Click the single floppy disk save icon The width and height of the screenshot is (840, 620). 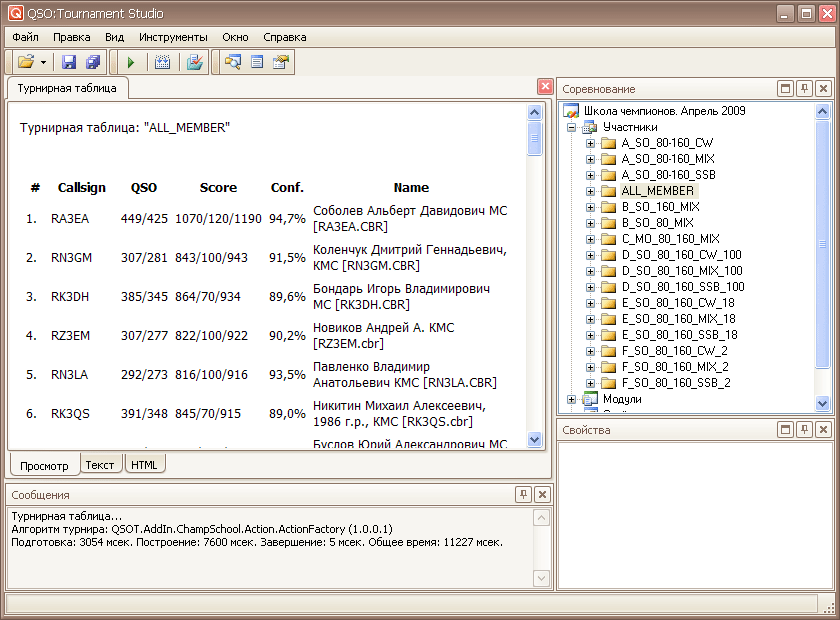69,62
